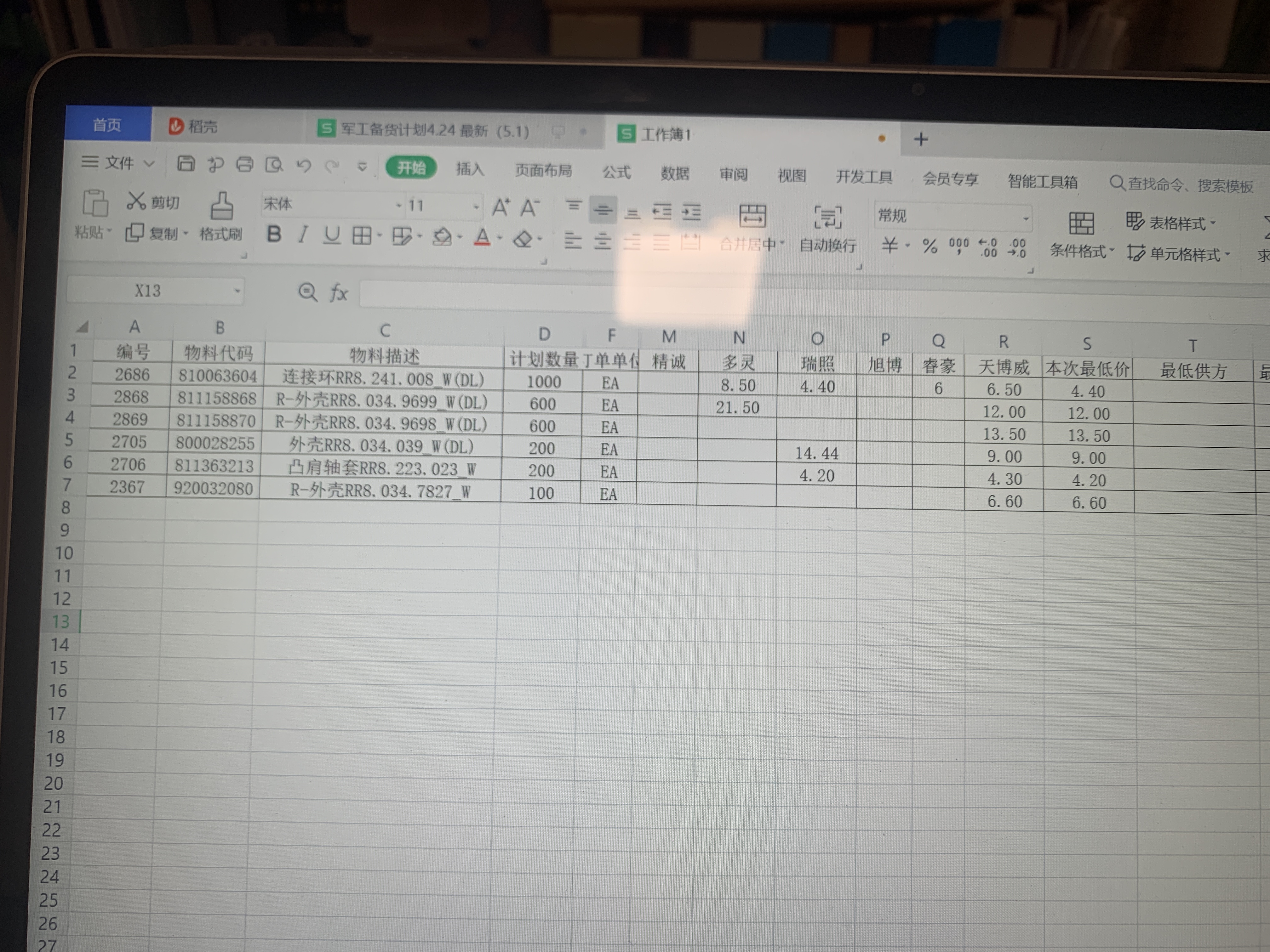Open the font name dropdown showing 宋体
This screenshot has width=1270, height=952.
click(398, 205)
